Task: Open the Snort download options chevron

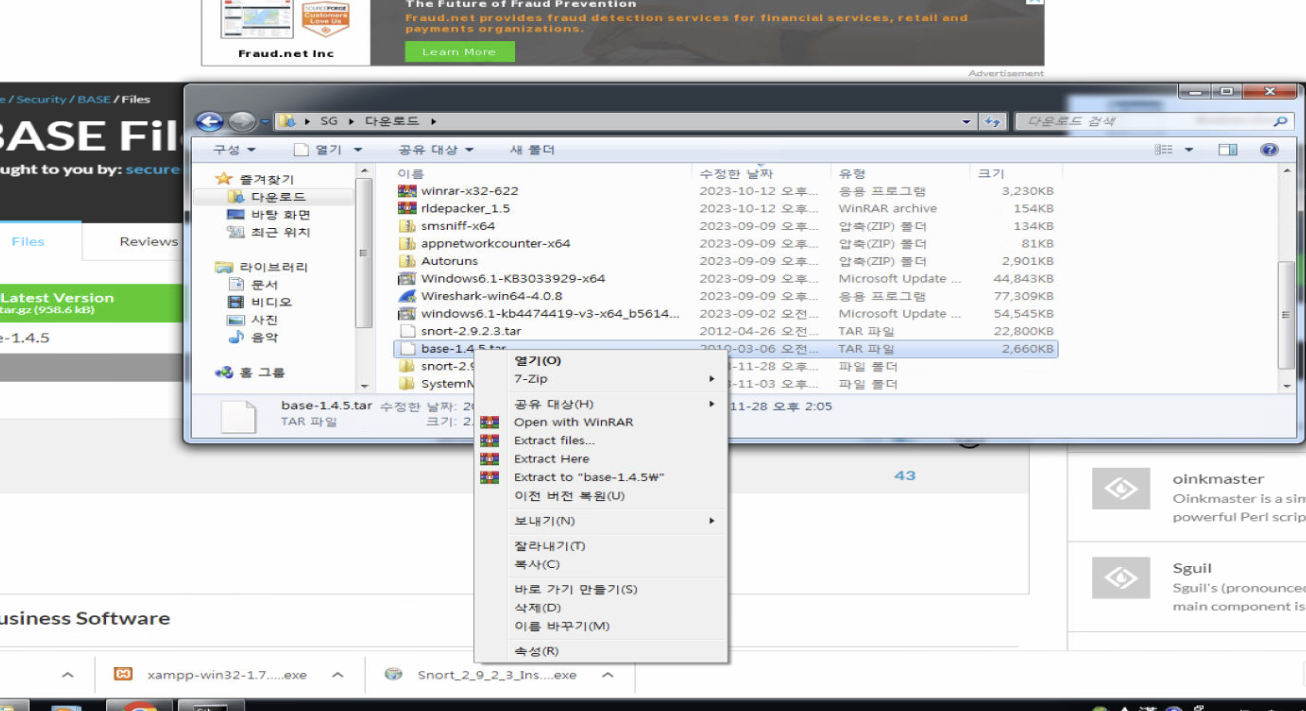Action: click(x=608, y=675)
